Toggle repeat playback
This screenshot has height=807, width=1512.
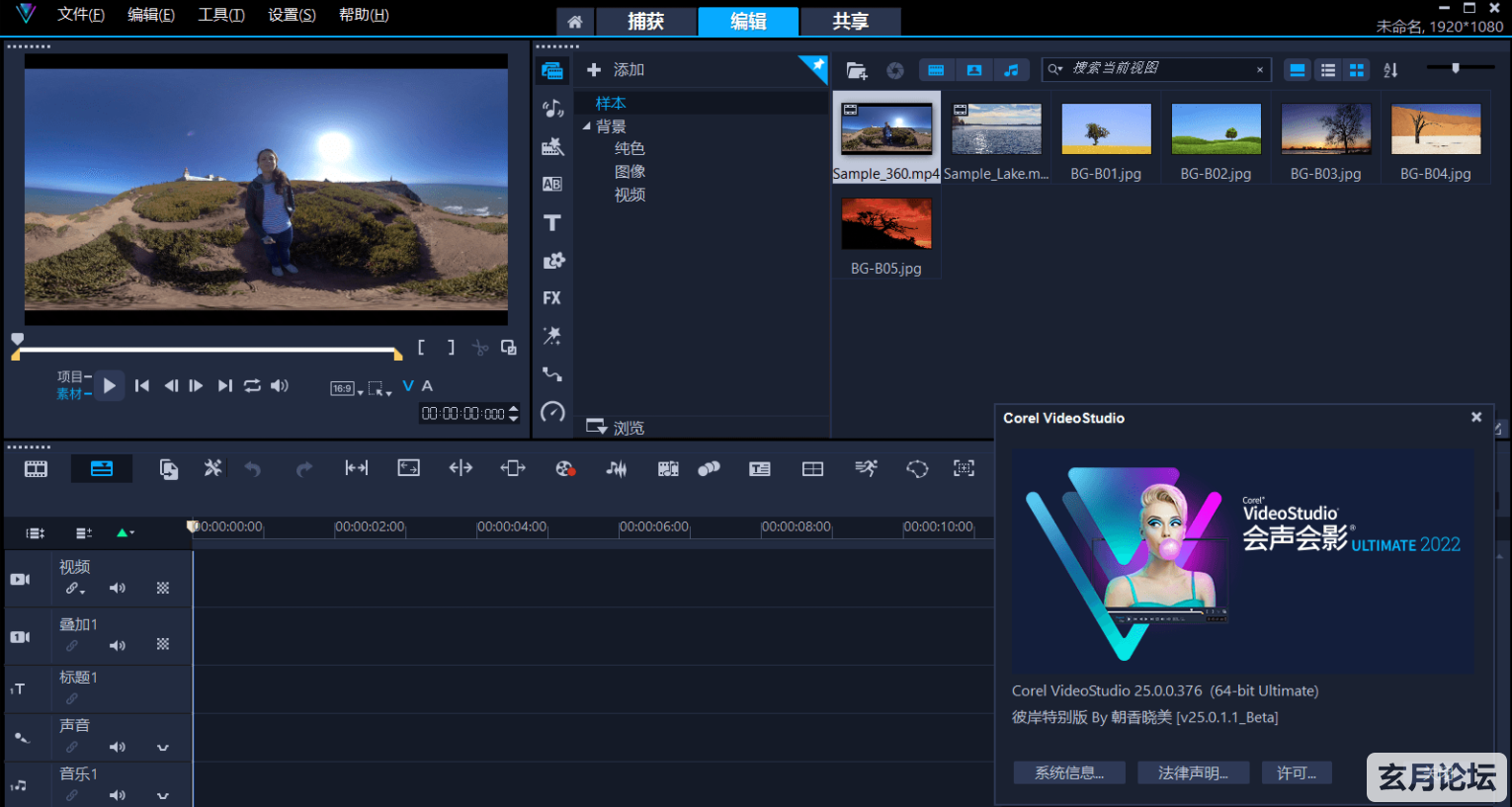(253, 385)
